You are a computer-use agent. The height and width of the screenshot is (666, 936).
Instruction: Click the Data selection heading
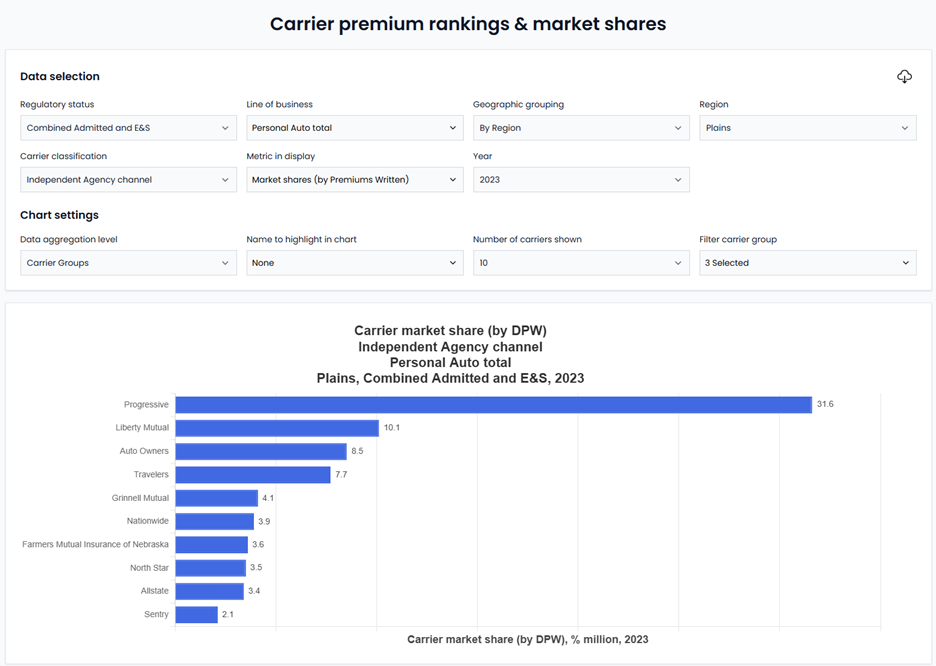coord(60,76)
